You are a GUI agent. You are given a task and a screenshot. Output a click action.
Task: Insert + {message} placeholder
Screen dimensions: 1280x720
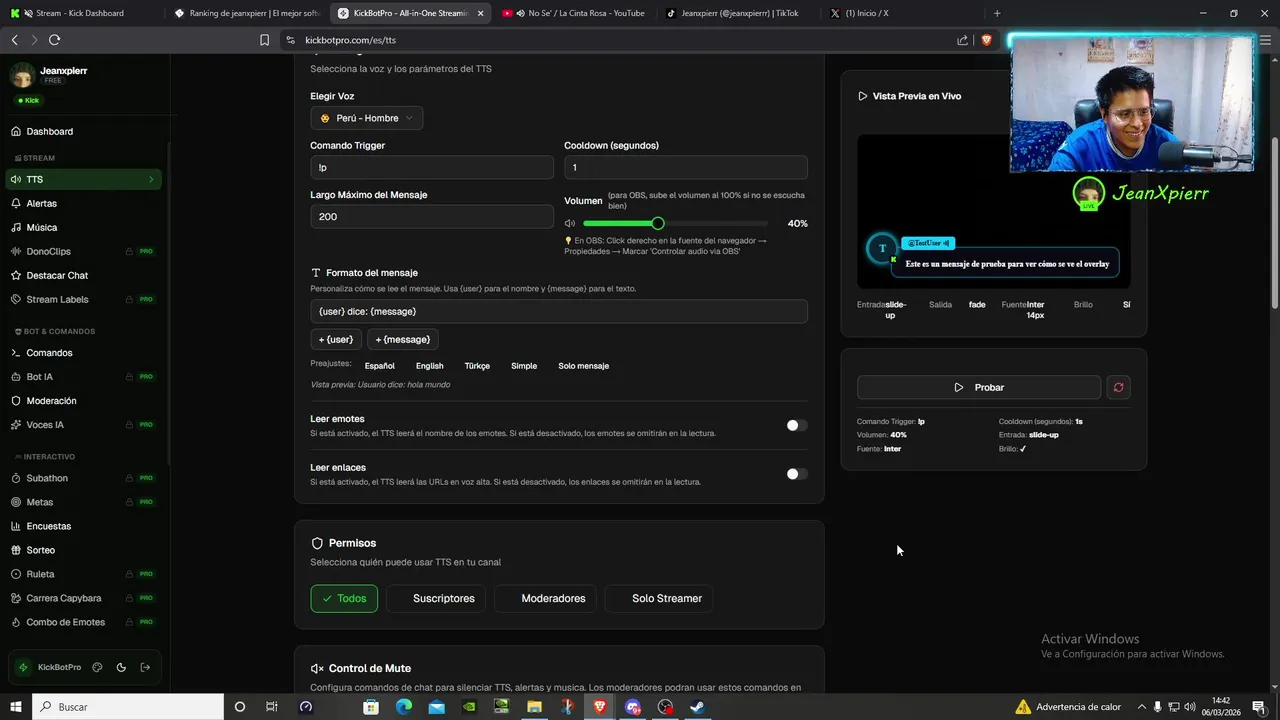pyautogui.click(x=402, y=339)
